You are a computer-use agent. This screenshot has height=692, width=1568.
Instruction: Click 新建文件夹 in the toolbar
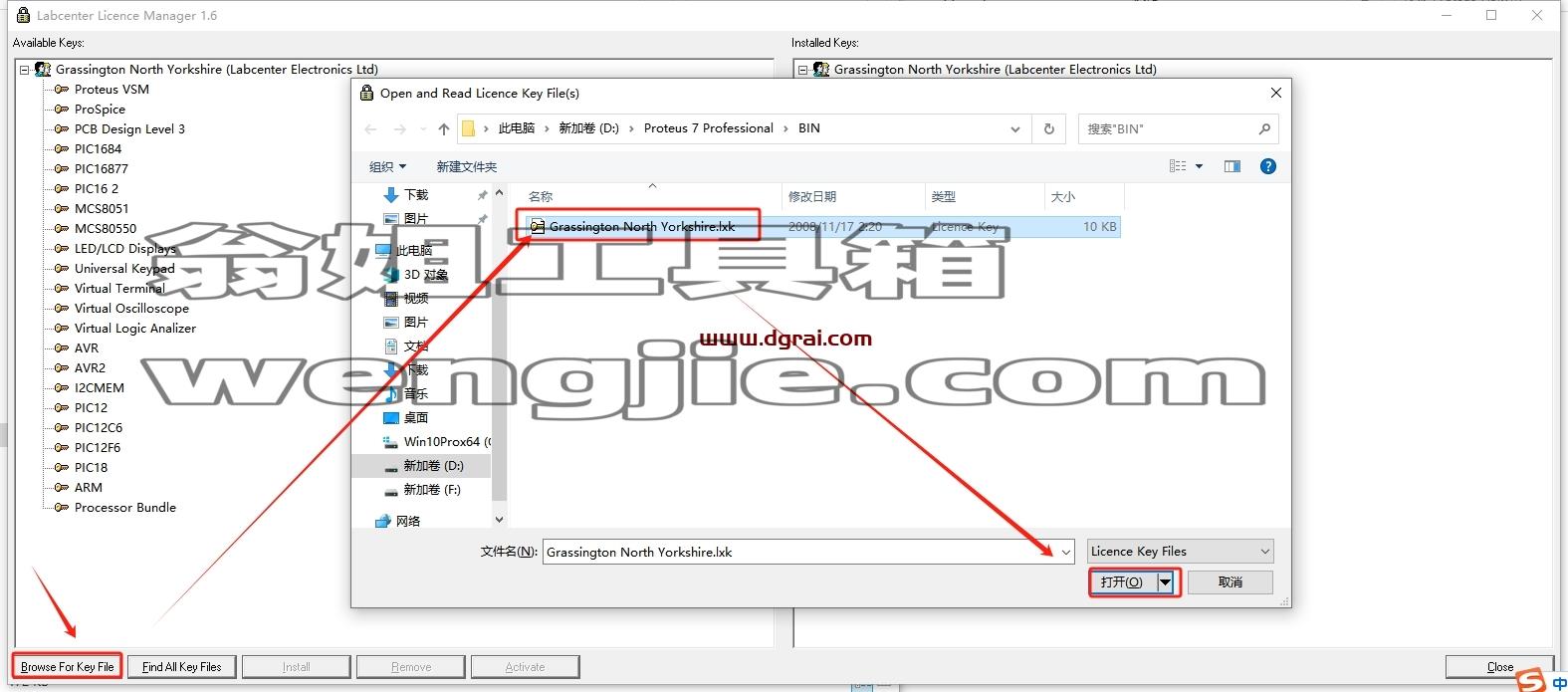[x=466, y=166]
